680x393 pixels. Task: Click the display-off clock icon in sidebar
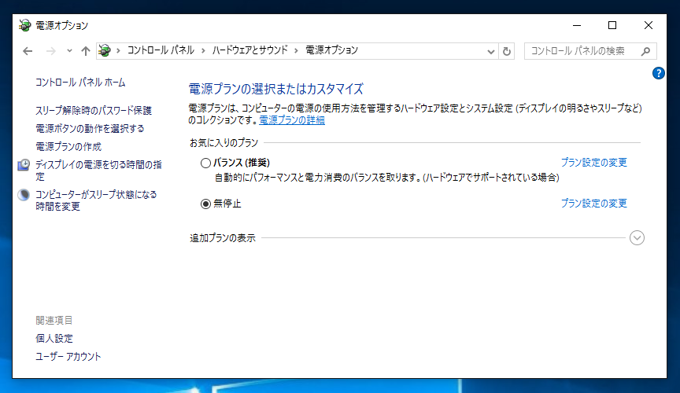[x=24, y=165]
